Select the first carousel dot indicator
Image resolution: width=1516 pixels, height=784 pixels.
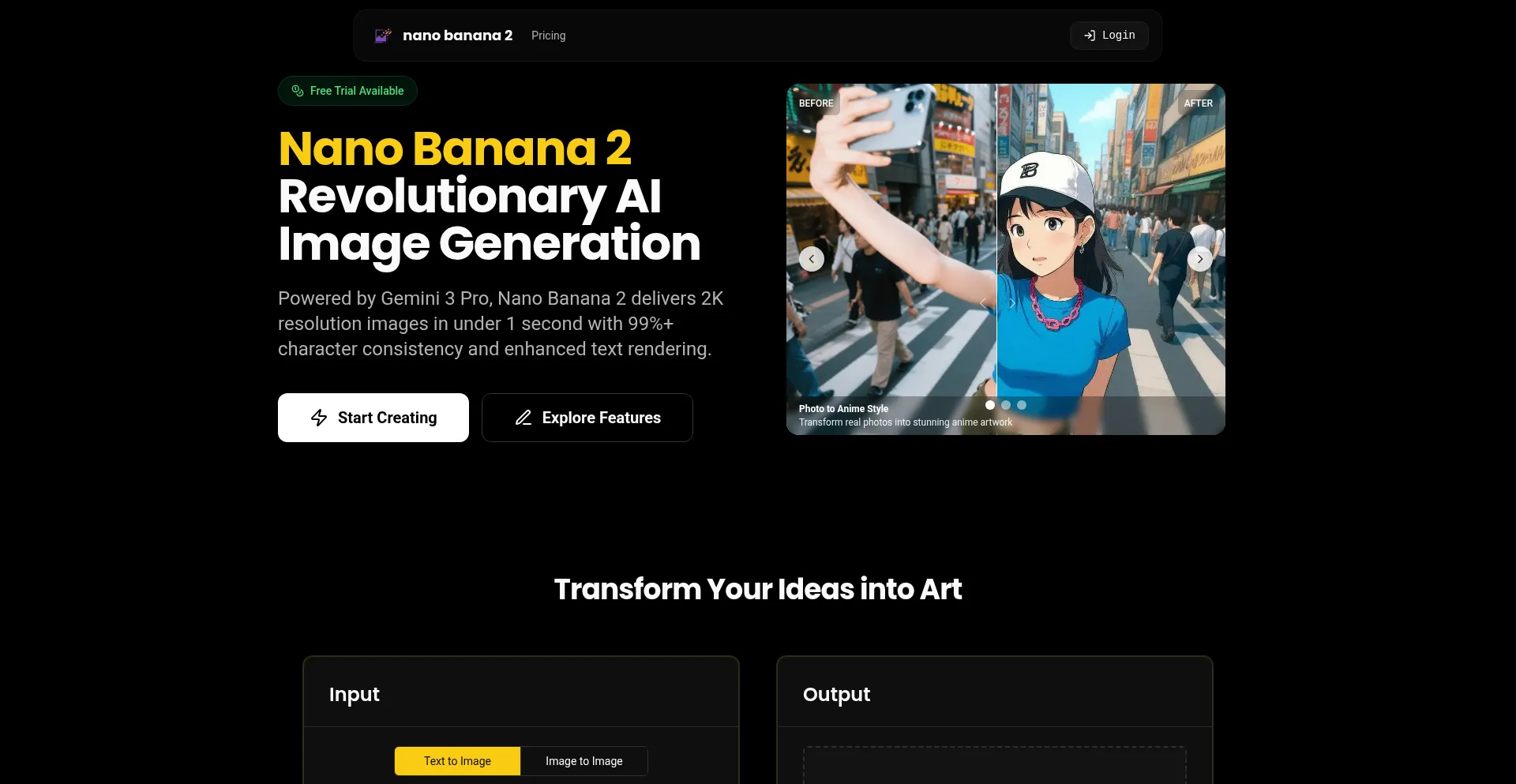(990, 405)
